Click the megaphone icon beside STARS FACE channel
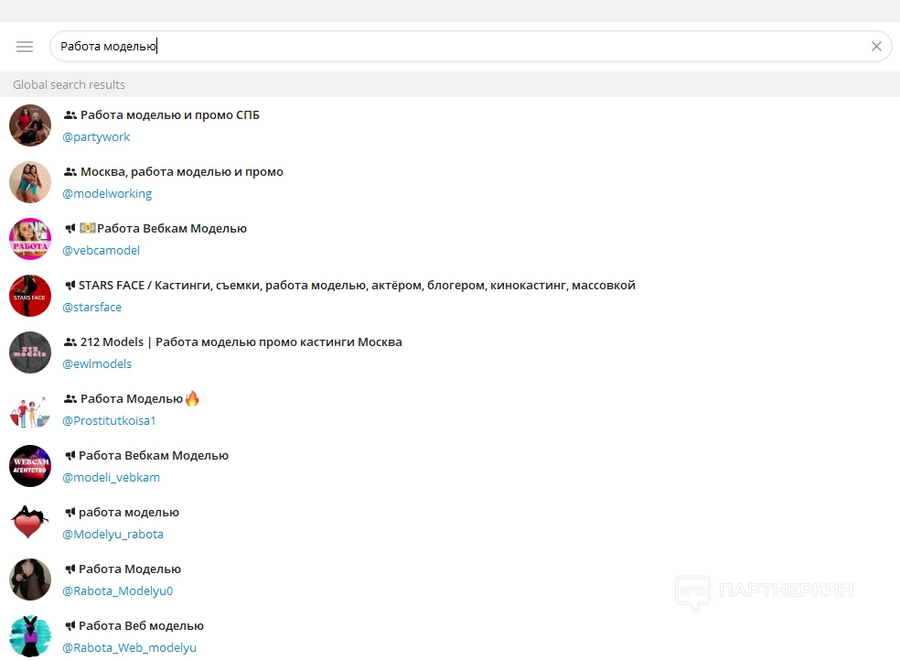Screen dimensions: 900x661 coord(70,285)
